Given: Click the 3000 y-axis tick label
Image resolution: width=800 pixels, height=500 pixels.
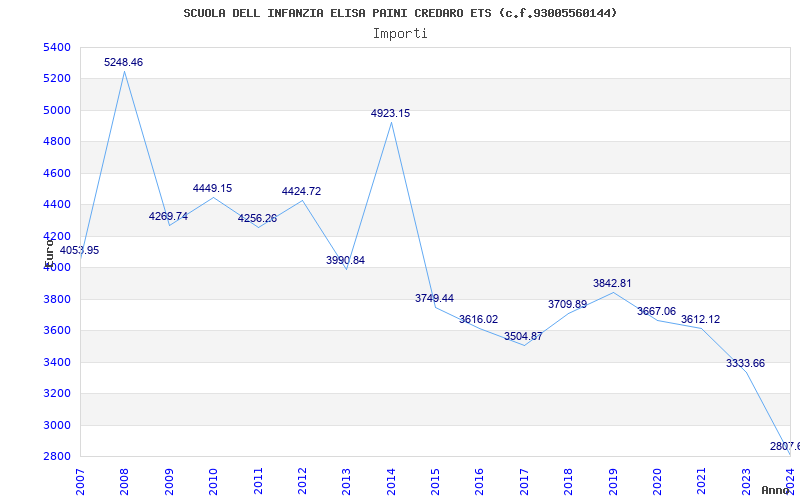Looking at the screenshot, I should [x=58, y=425].
